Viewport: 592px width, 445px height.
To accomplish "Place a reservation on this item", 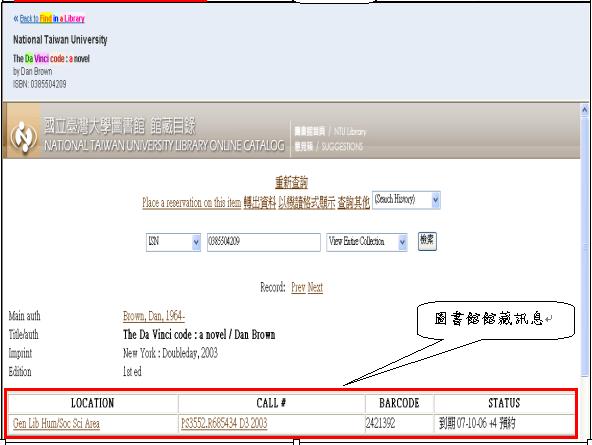I will (191, 203).
